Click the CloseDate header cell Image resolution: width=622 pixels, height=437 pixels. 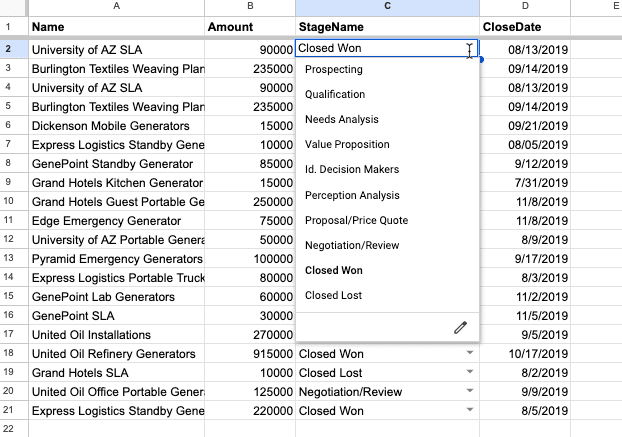coord(525,27)
